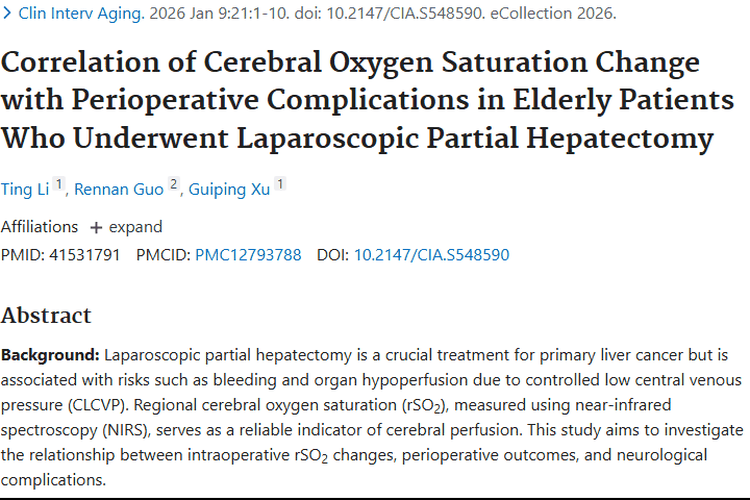Click affiliation superscript 1 after Guiping Xu
Viewport: 750px width, 500px height.
[280, 185]
